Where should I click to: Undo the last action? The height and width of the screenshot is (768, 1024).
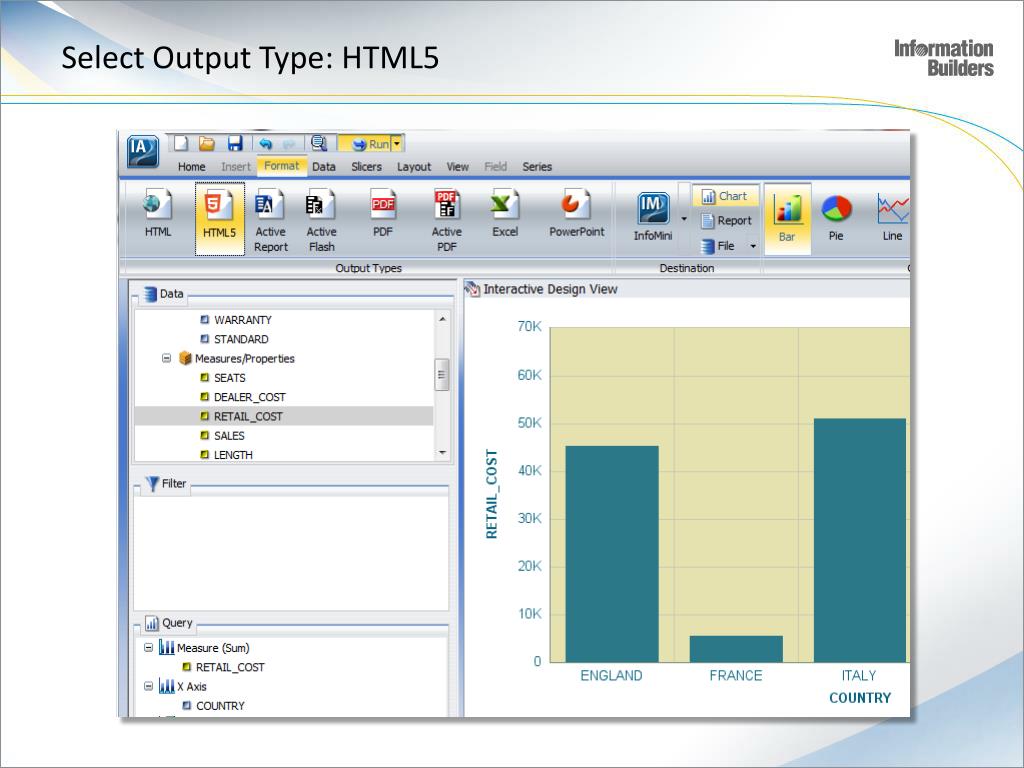click(x=265, y=144)
